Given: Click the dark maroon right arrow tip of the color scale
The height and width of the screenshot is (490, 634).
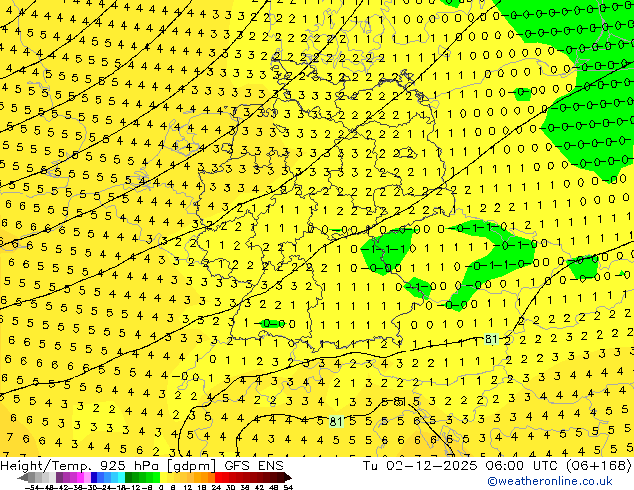Looking at the screenshot, I should pos(288,477).
